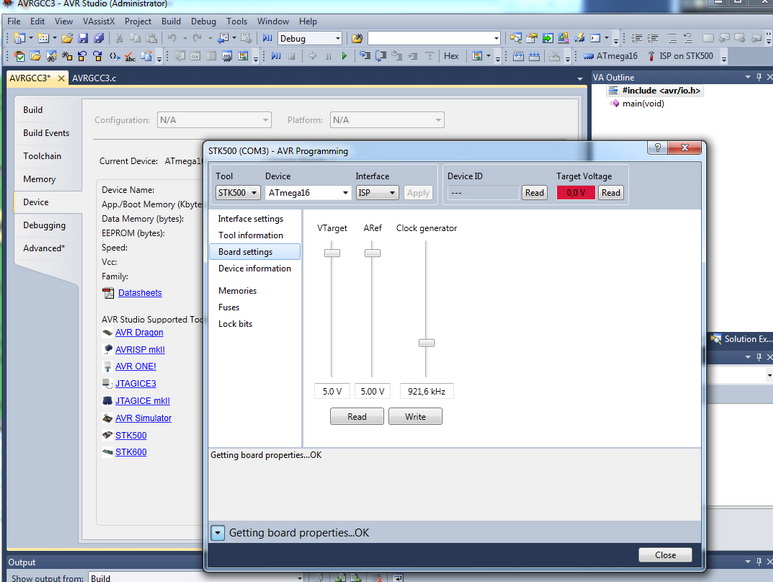Screen dimensions: 773x582
Task: Click the help question mark in dialog title bar
Action: click(x=658, y=148)
